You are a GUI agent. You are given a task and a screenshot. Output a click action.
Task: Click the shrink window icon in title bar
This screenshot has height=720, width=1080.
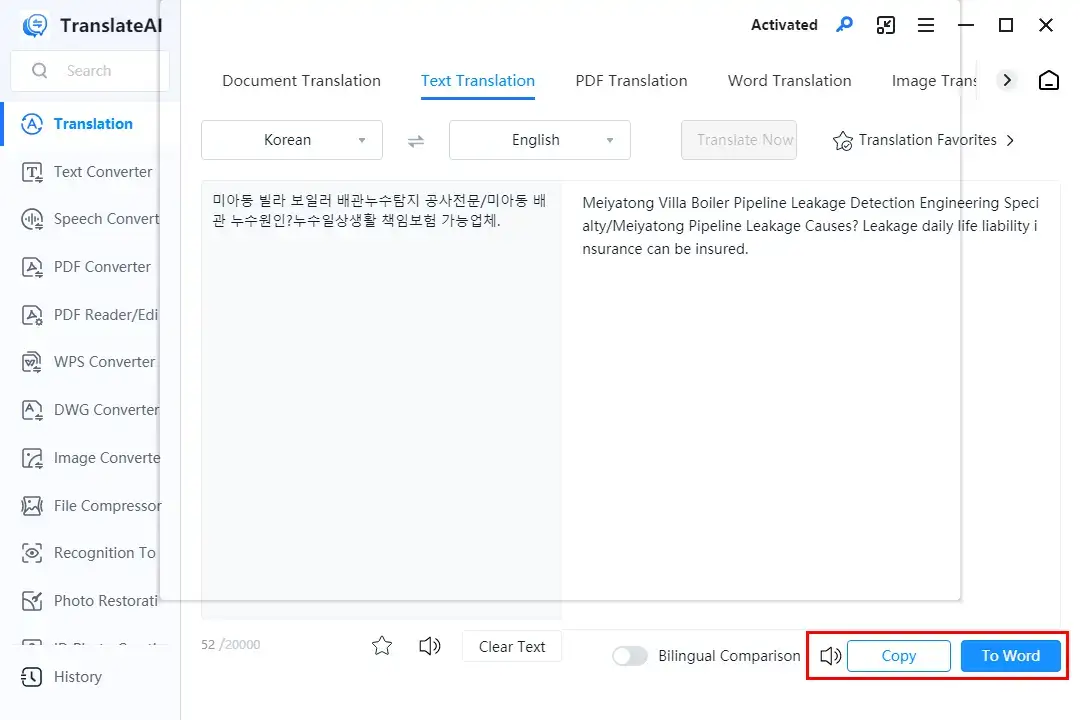click(886, 25)
